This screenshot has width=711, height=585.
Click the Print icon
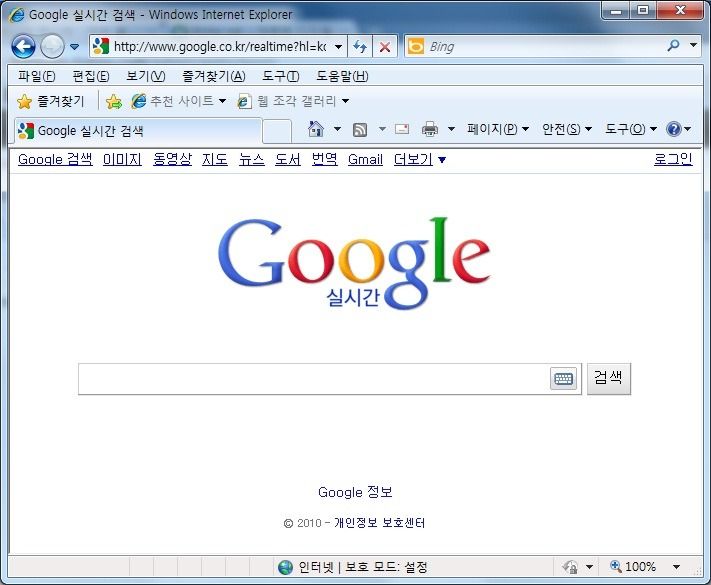click(x=430, y=130)
